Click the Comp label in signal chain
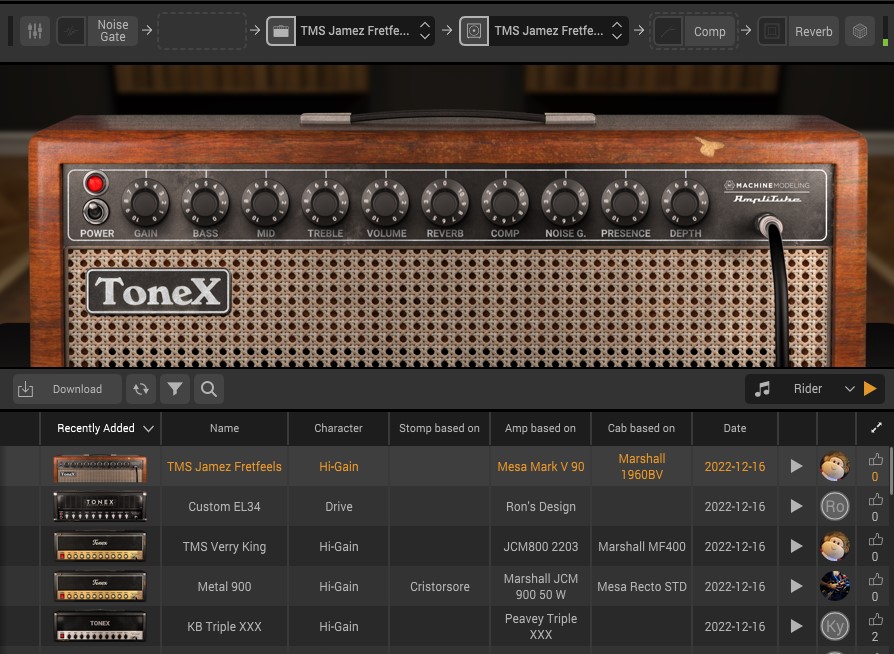The height and width of the screenshot is (654, 894). [x=709, y=31]
